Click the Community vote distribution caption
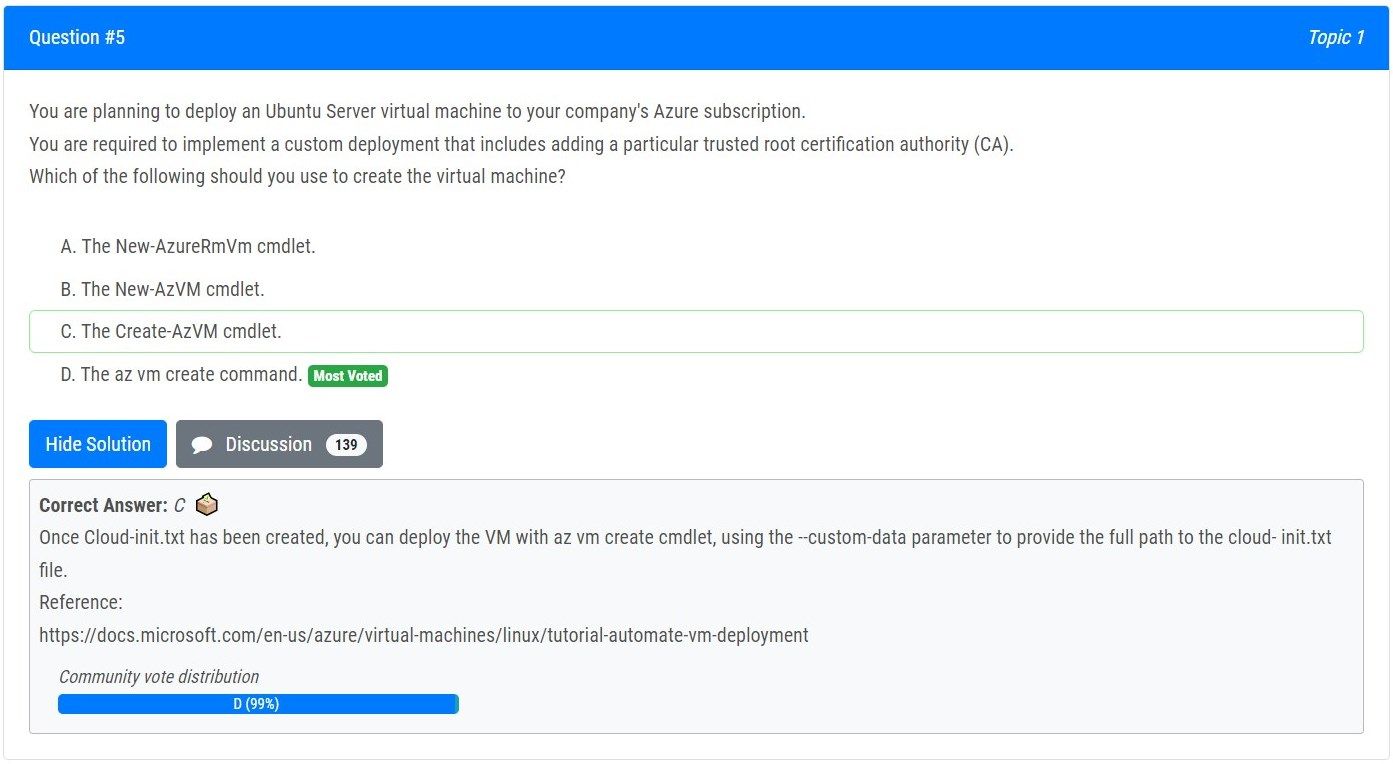The image size is (1393, 764). [159, 677]
